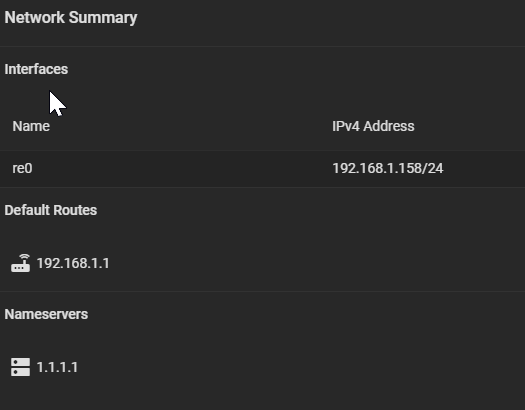Click the word Default in Default Routes heading

[x=27, y=210]
